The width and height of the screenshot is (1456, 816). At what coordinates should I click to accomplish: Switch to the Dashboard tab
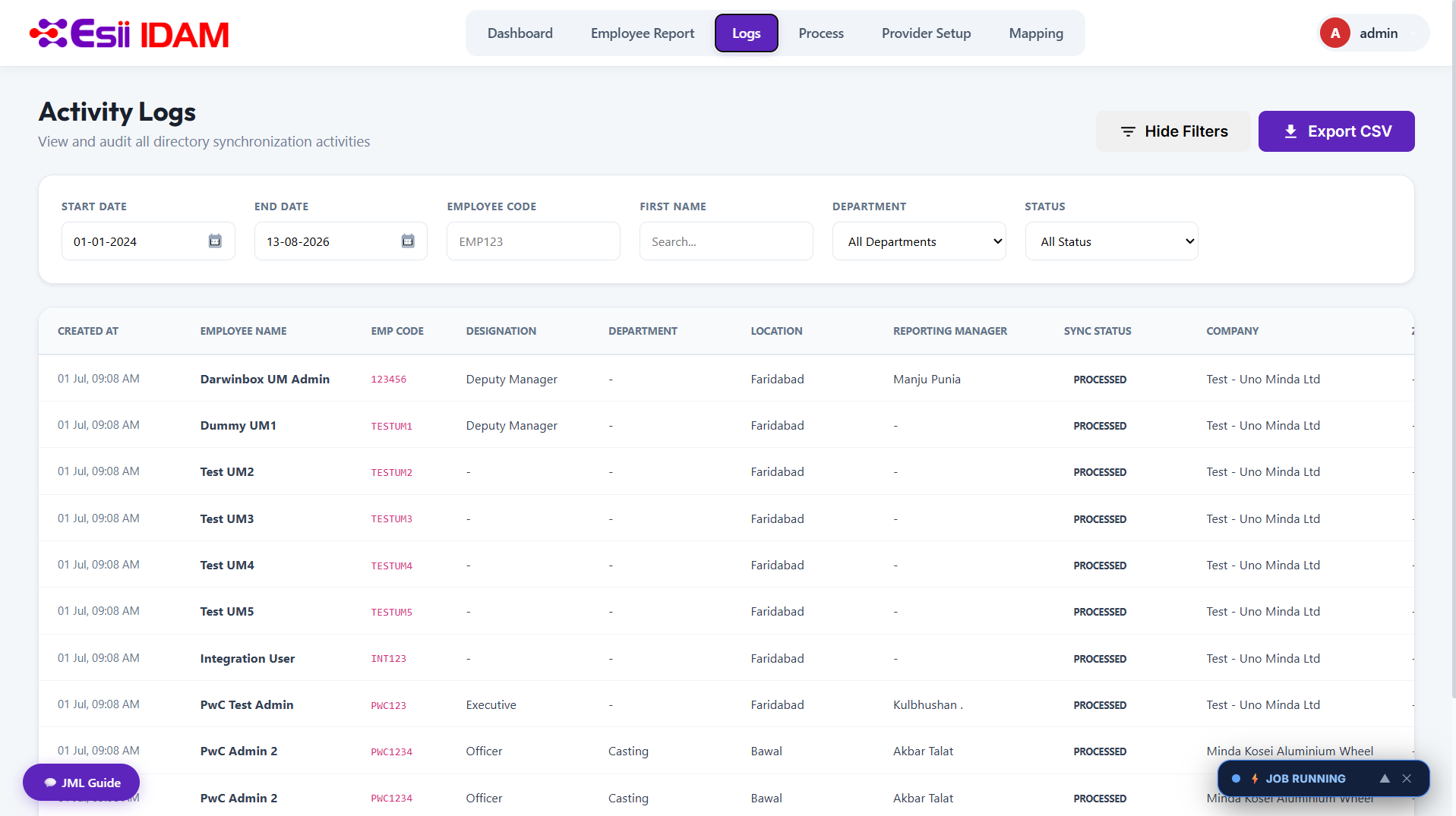(520, 33)
